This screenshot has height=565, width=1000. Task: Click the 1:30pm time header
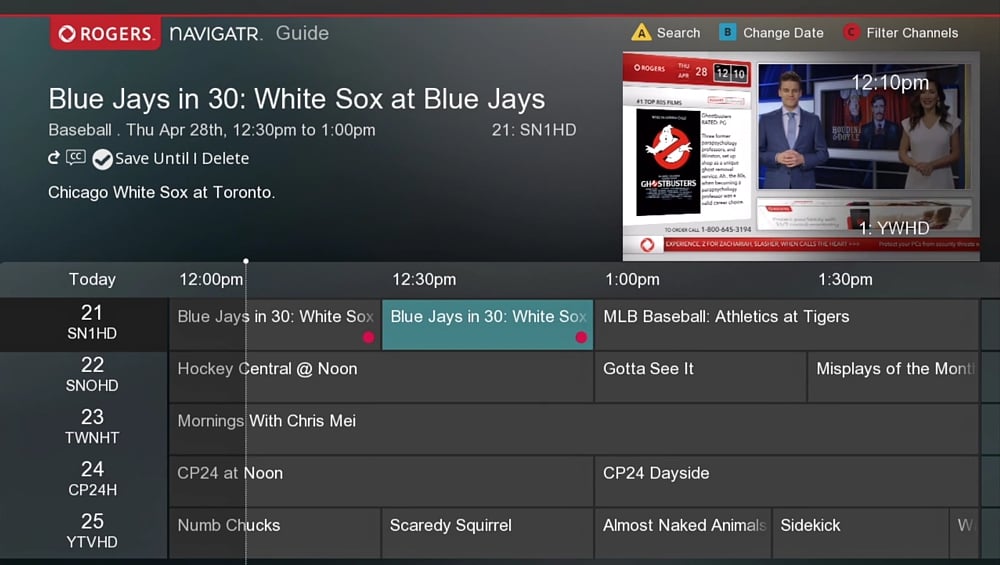coord(845,279)
